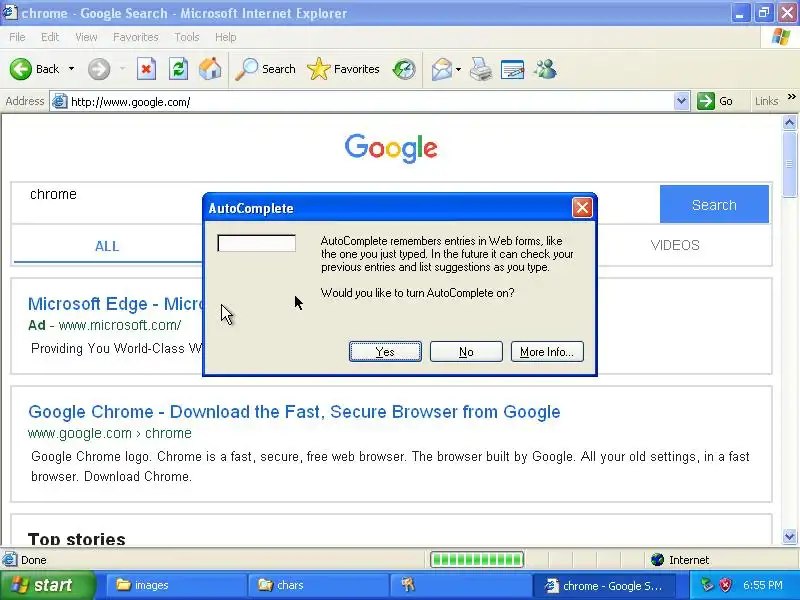
Task: Click the green Go button
Action: pyautogui.click(x=715, y=102)
